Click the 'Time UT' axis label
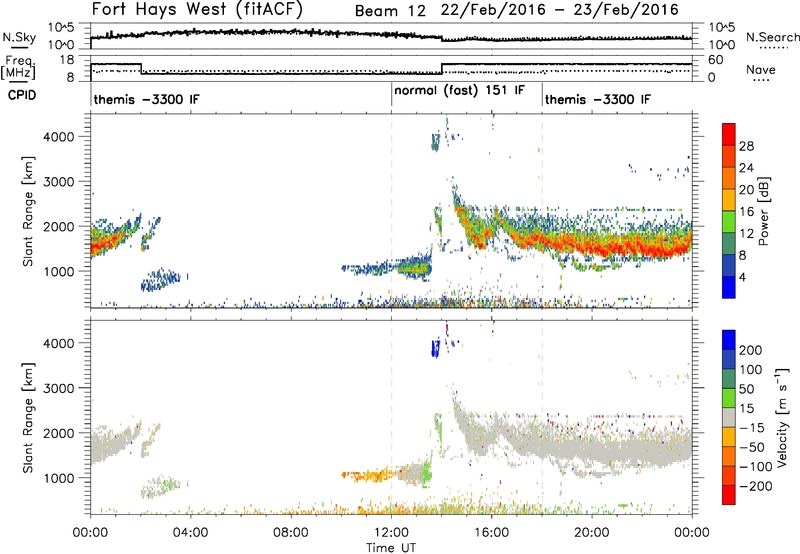This screenshot has height=554, width=800. pos(391,548)
